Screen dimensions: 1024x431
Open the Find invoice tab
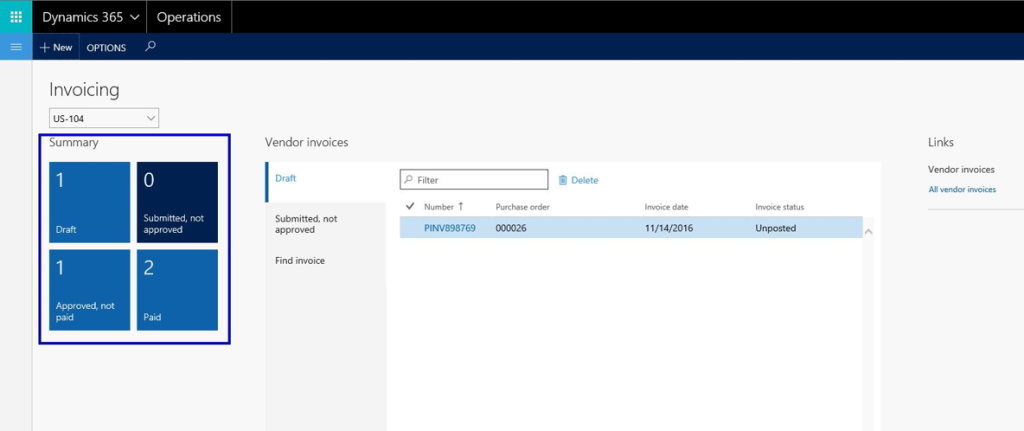pyautogui.click(x=300, y=260)
